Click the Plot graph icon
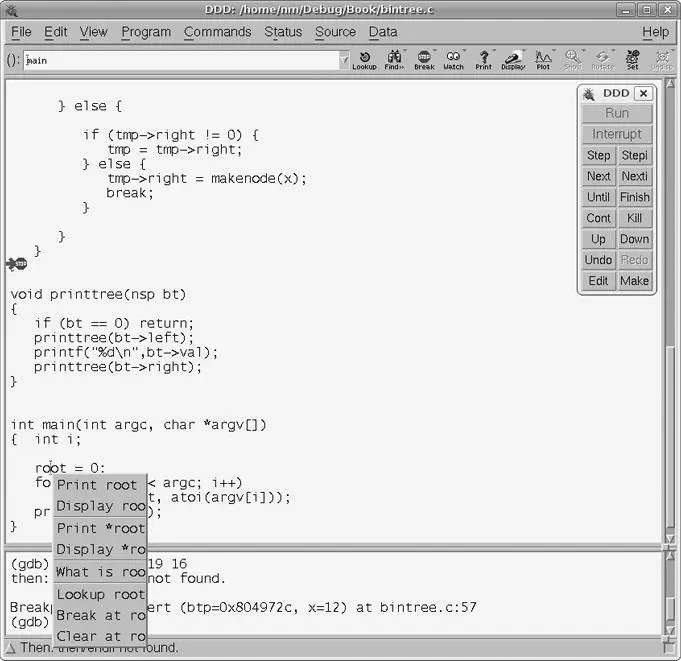 543,60
